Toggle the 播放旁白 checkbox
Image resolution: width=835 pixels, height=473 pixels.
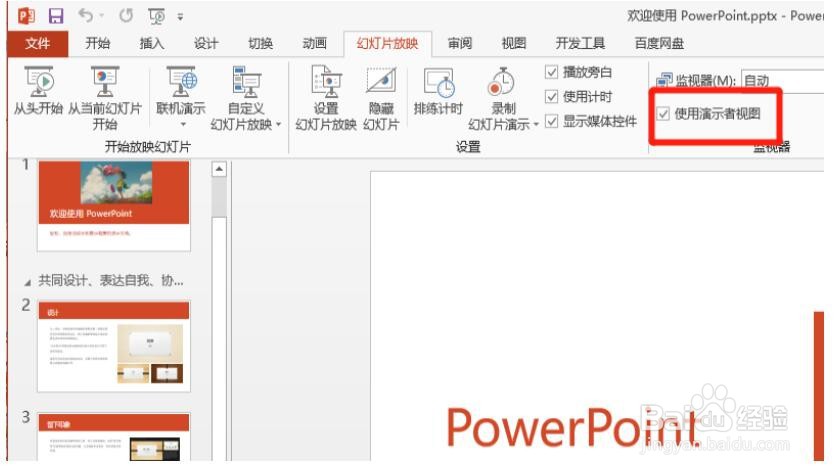tap(552, 72)
